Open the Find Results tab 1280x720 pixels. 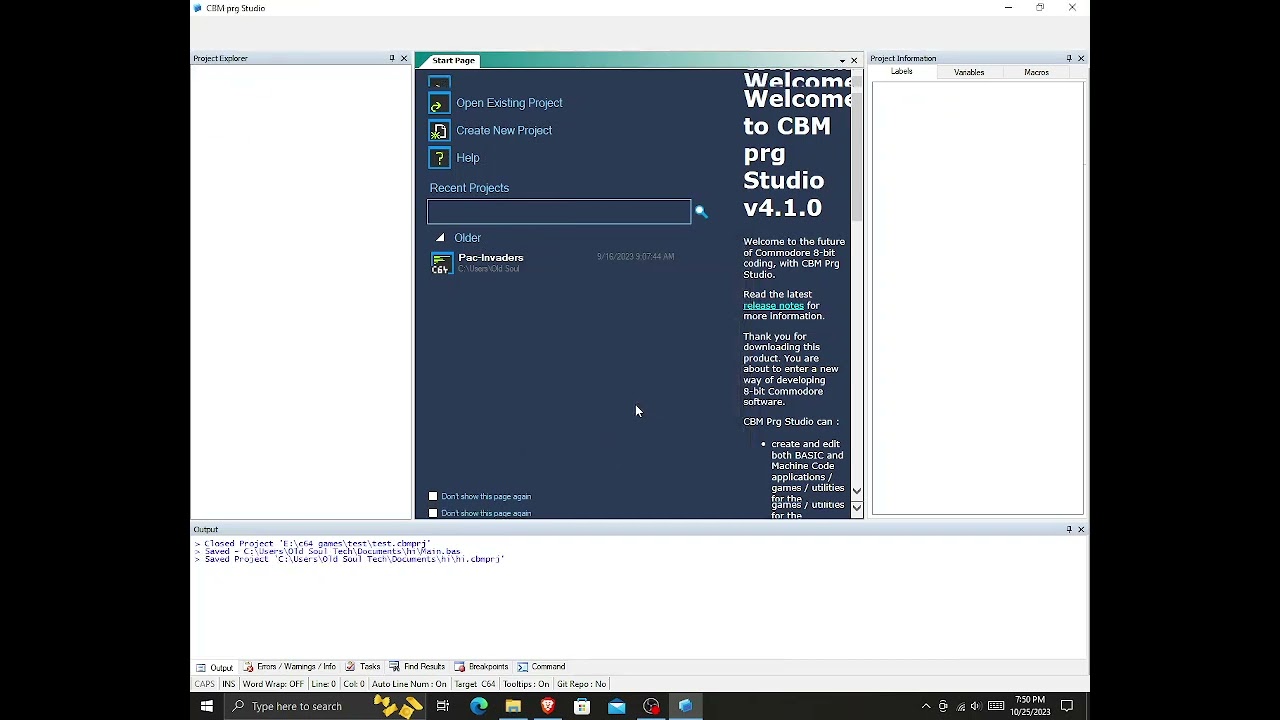(417, 667)
